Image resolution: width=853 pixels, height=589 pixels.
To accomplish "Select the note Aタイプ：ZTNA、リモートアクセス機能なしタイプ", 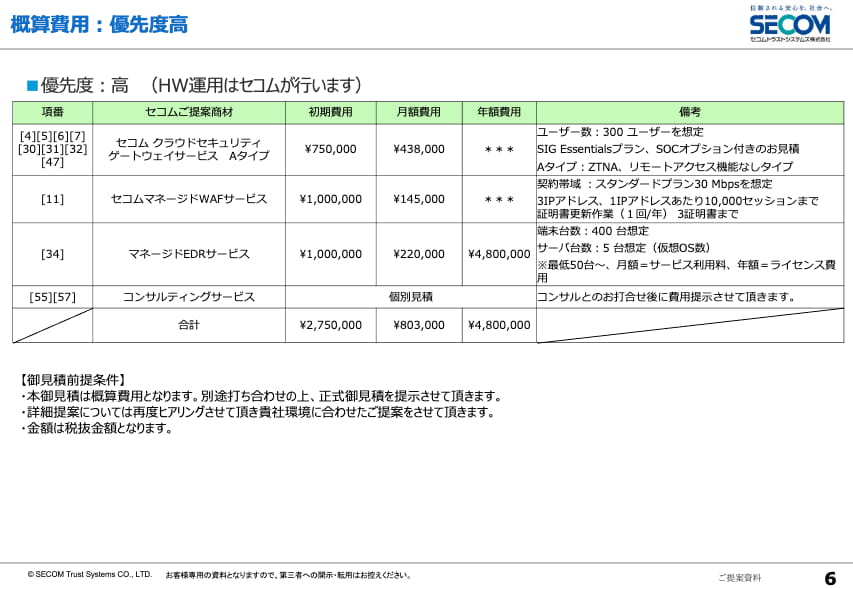I will click(665, 166).
